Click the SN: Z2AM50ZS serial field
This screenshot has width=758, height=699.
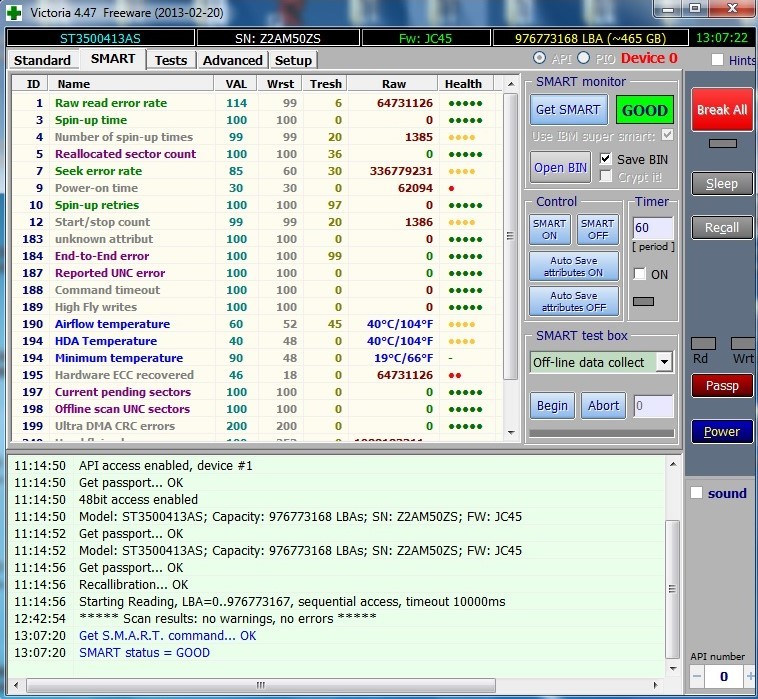[278, 38]
